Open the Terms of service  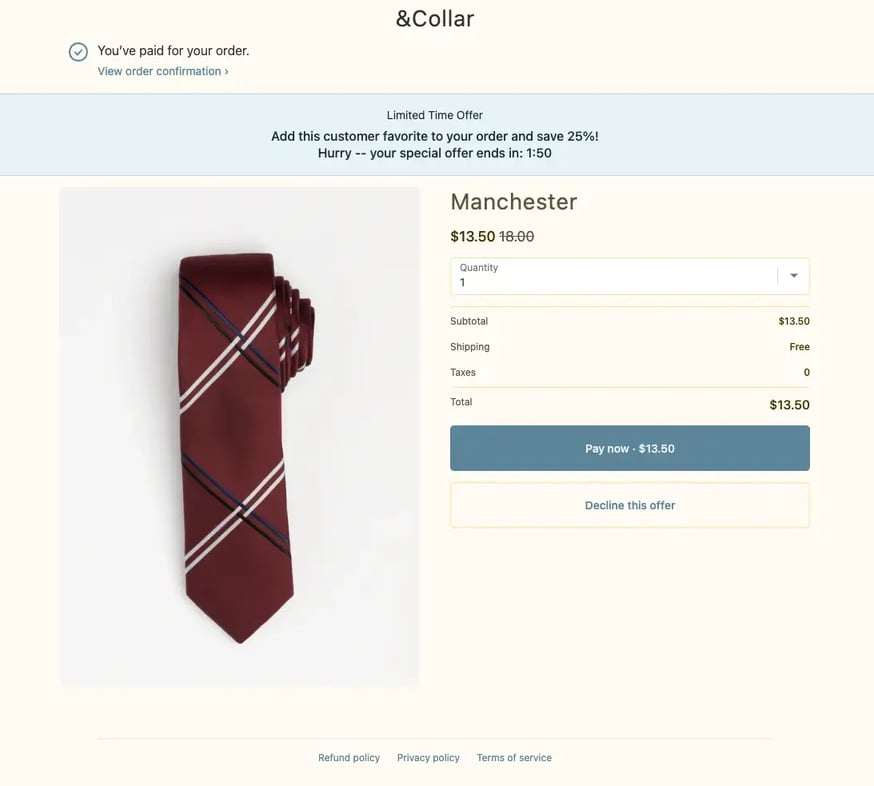[514, 757]
